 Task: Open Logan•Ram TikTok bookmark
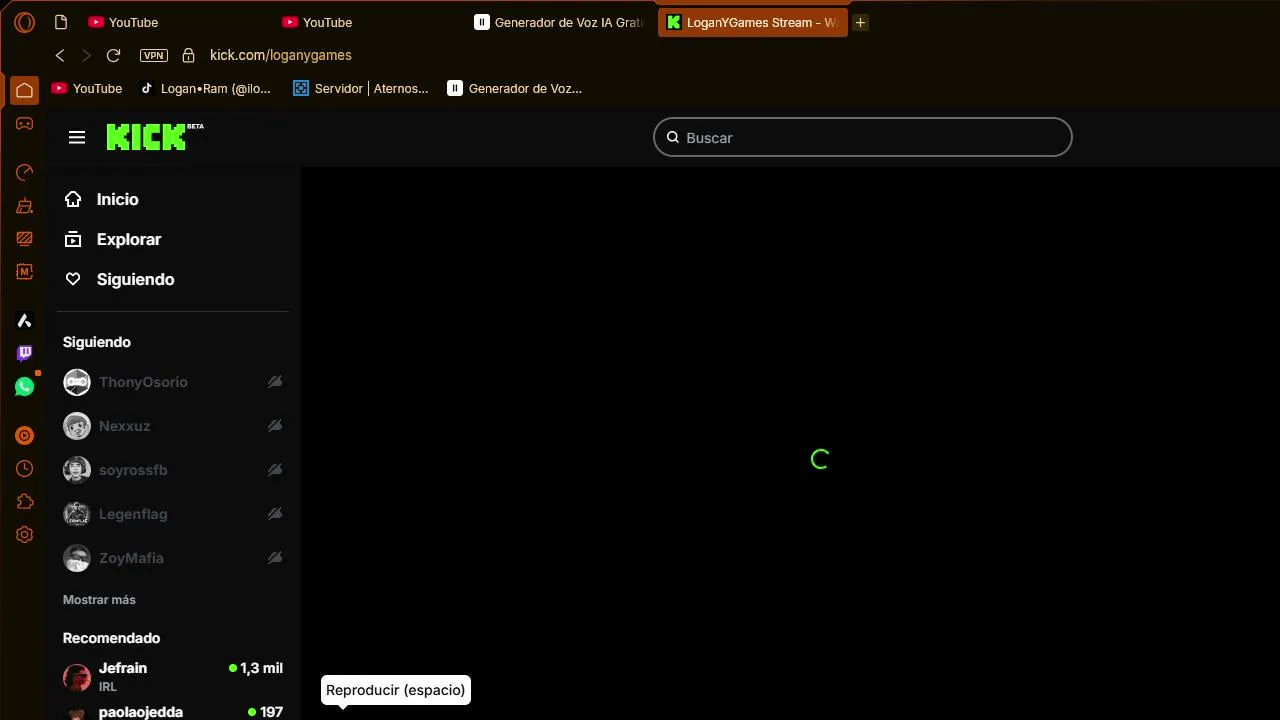[x=205, y=88]
